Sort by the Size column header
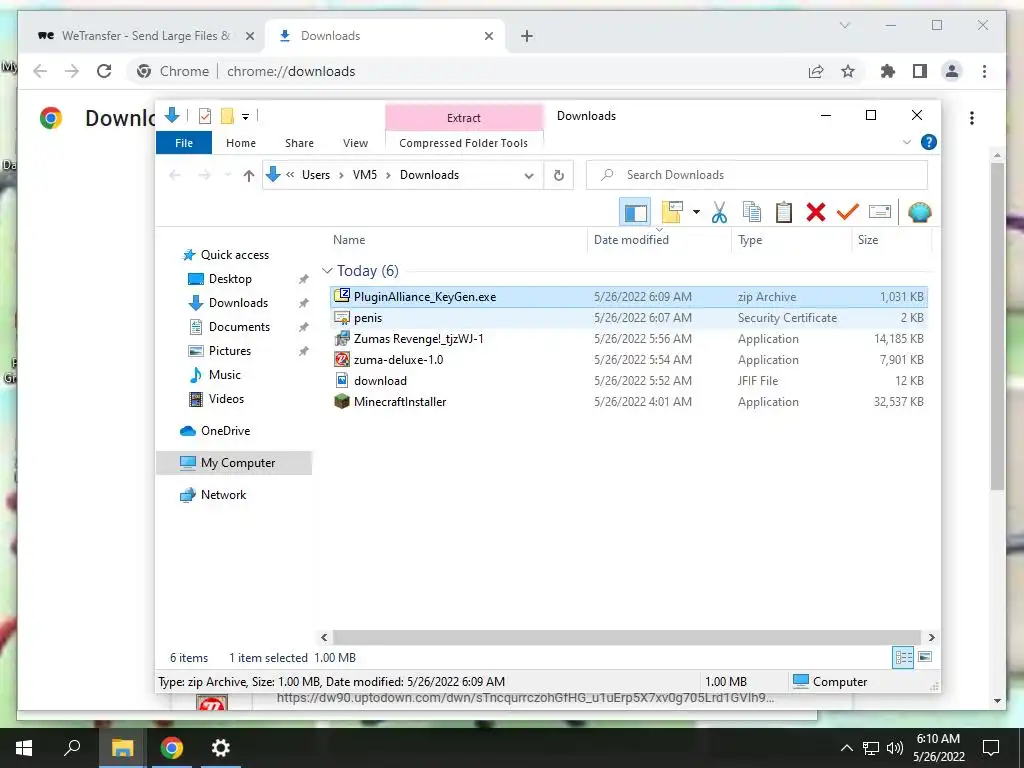The image size is (1024, 768). (867, 240)
